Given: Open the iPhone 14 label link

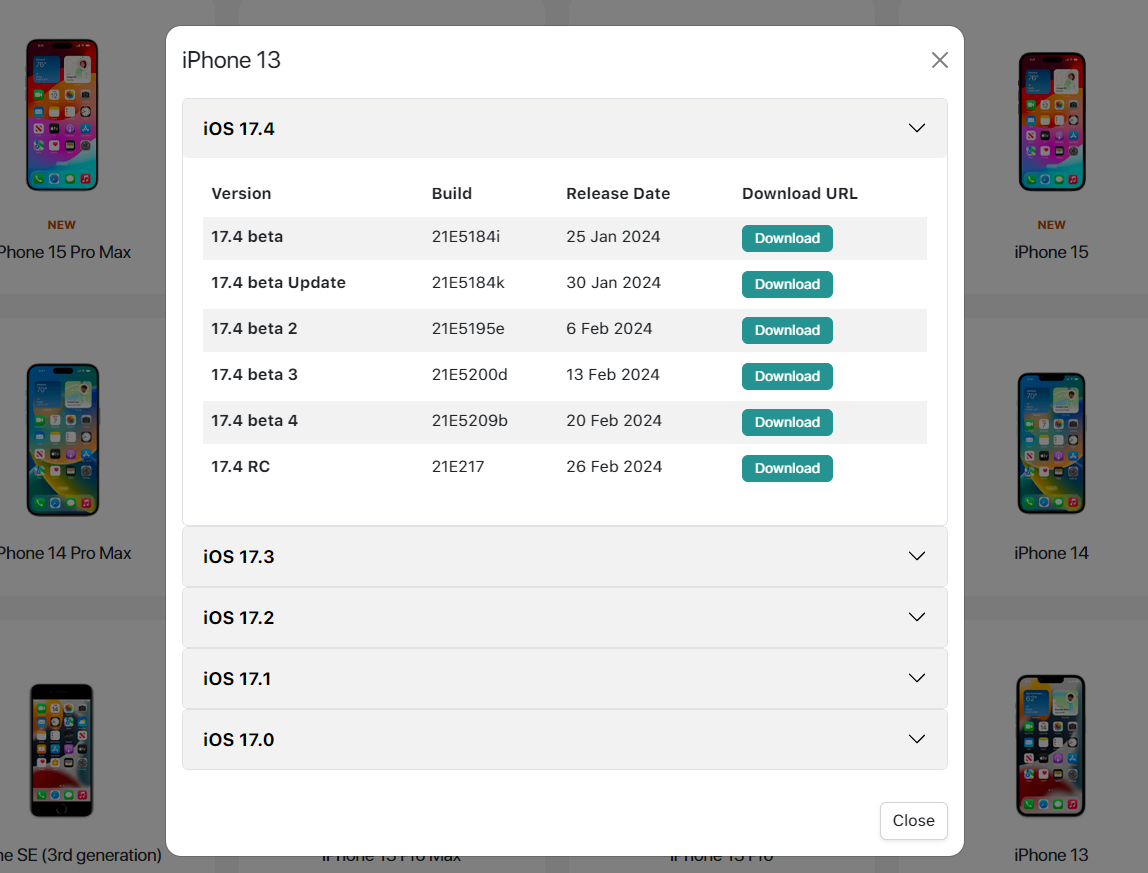Looking at the screenshot, I should [1051, 553].
